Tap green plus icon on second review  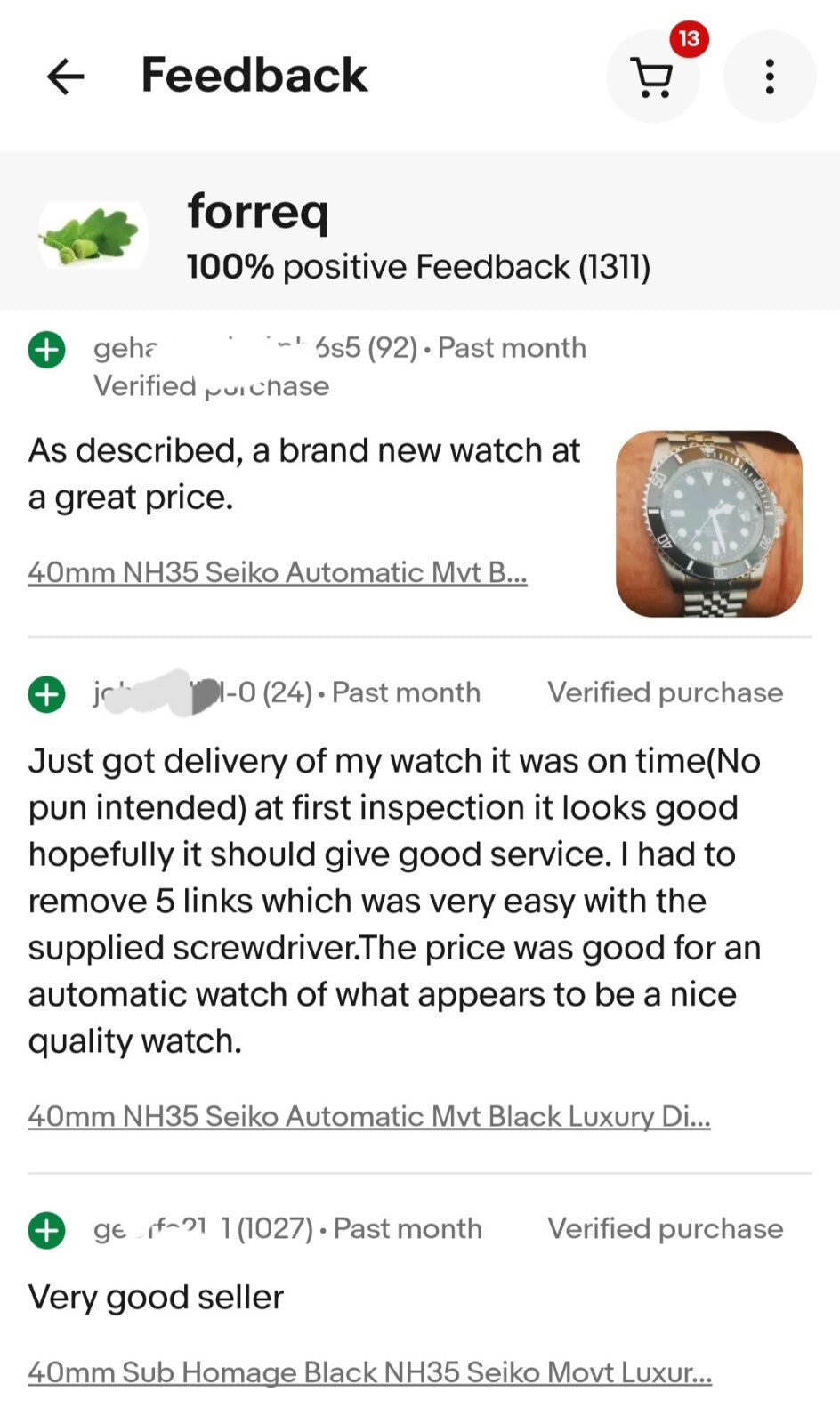pos(47,693)
